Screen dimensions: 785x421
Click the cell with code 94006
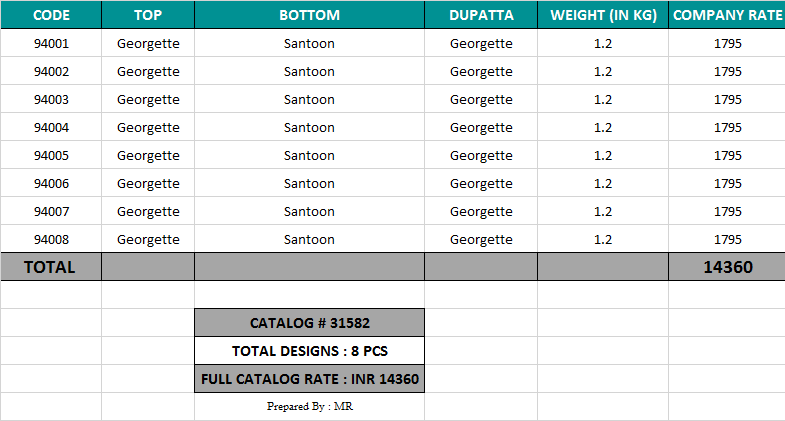coord(51,183)
